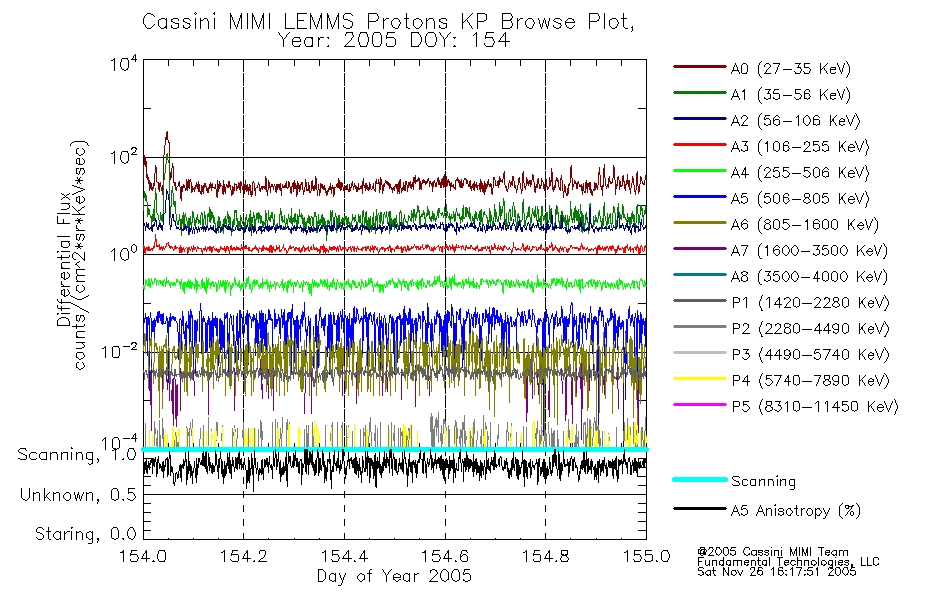The height and width of the screenshot is (600, 950).
Task: Click the P1 (1420-2280 KeV) legend label
Action: [x=810, y=303]
